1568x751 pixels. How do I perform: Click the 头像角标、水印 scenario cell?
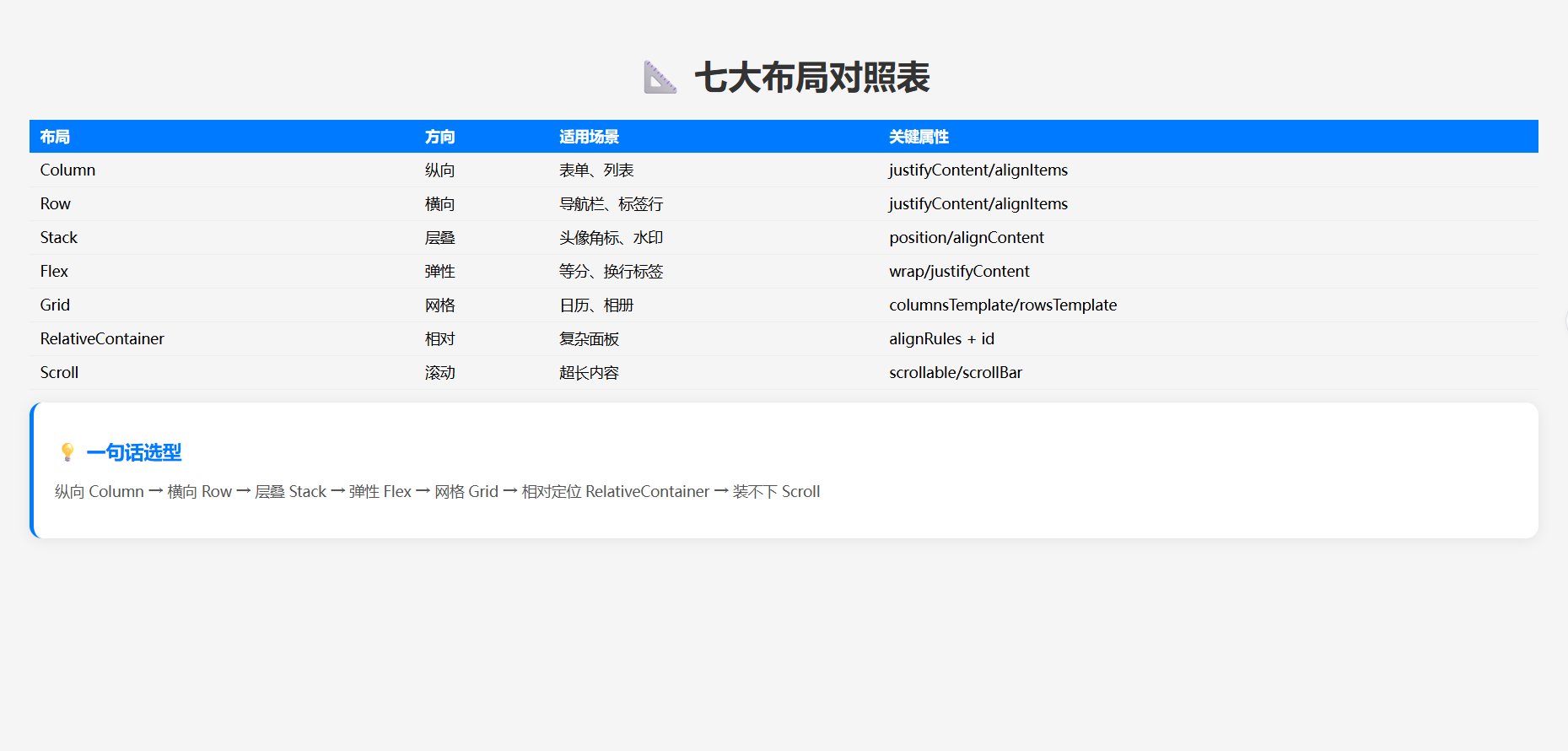(x=611, y=237)
